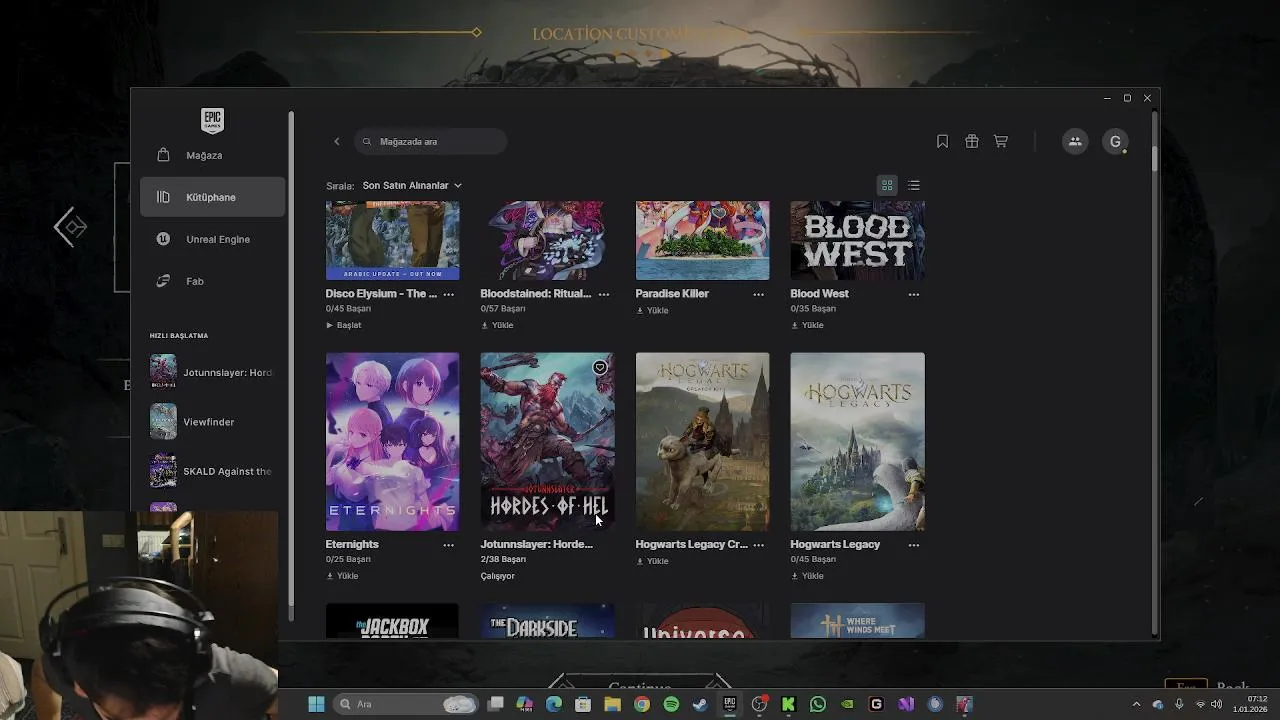
Task: Open the shopping cart
Action: (x=1000, y=142)
